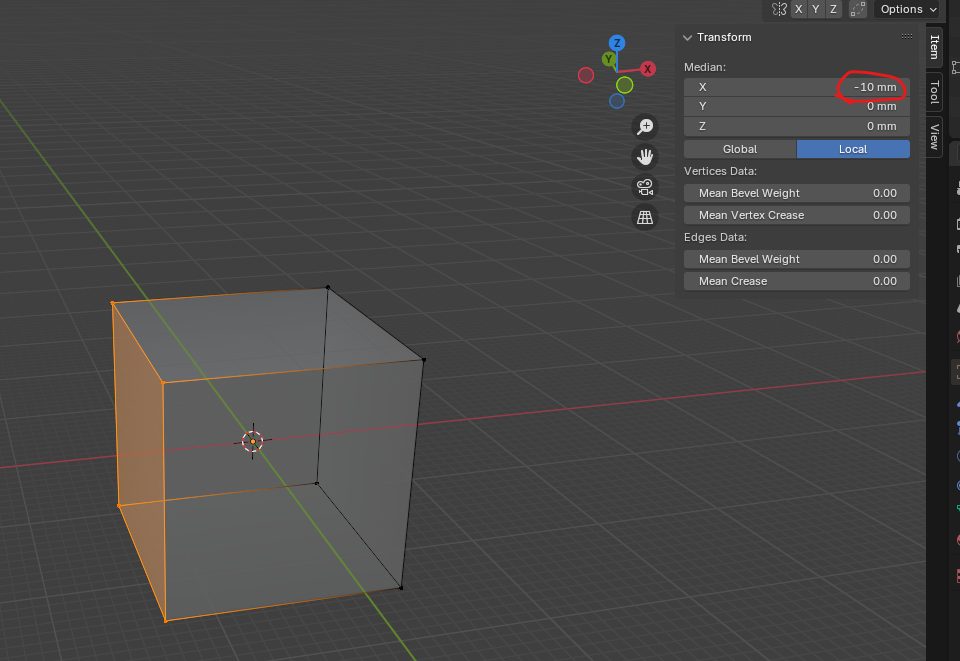
Task: Click the Mean Crease field
Action: (797, 281)
